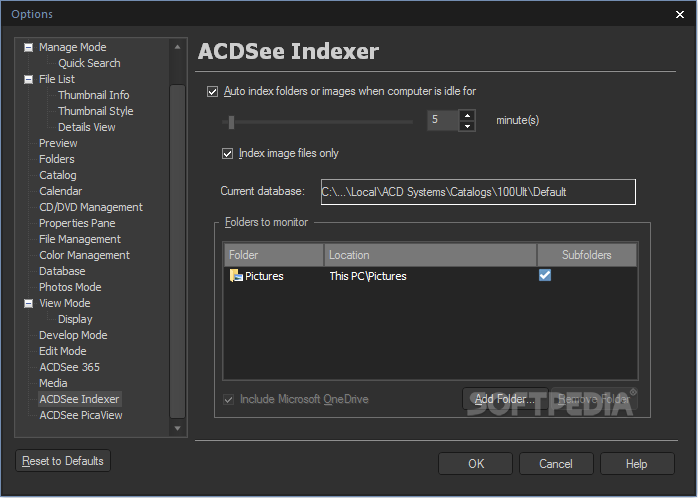Open Color Management options
This screenshot has height=498, width=698.
point(85,255)
